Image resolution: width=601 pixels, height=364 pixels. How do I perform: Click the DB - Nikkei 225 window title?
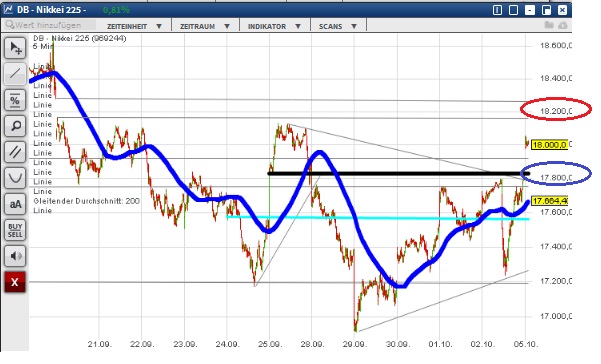(x=51, y=10)
